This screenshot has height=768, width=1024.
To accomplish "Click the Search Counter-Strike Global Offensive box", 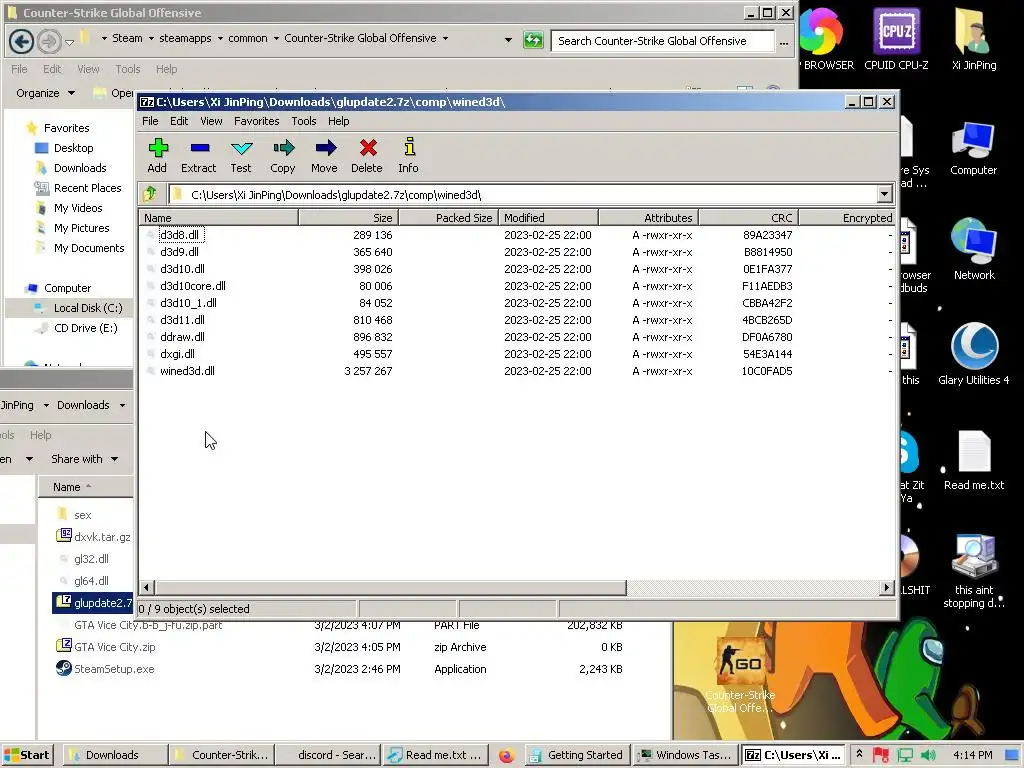I will (662, 40).
